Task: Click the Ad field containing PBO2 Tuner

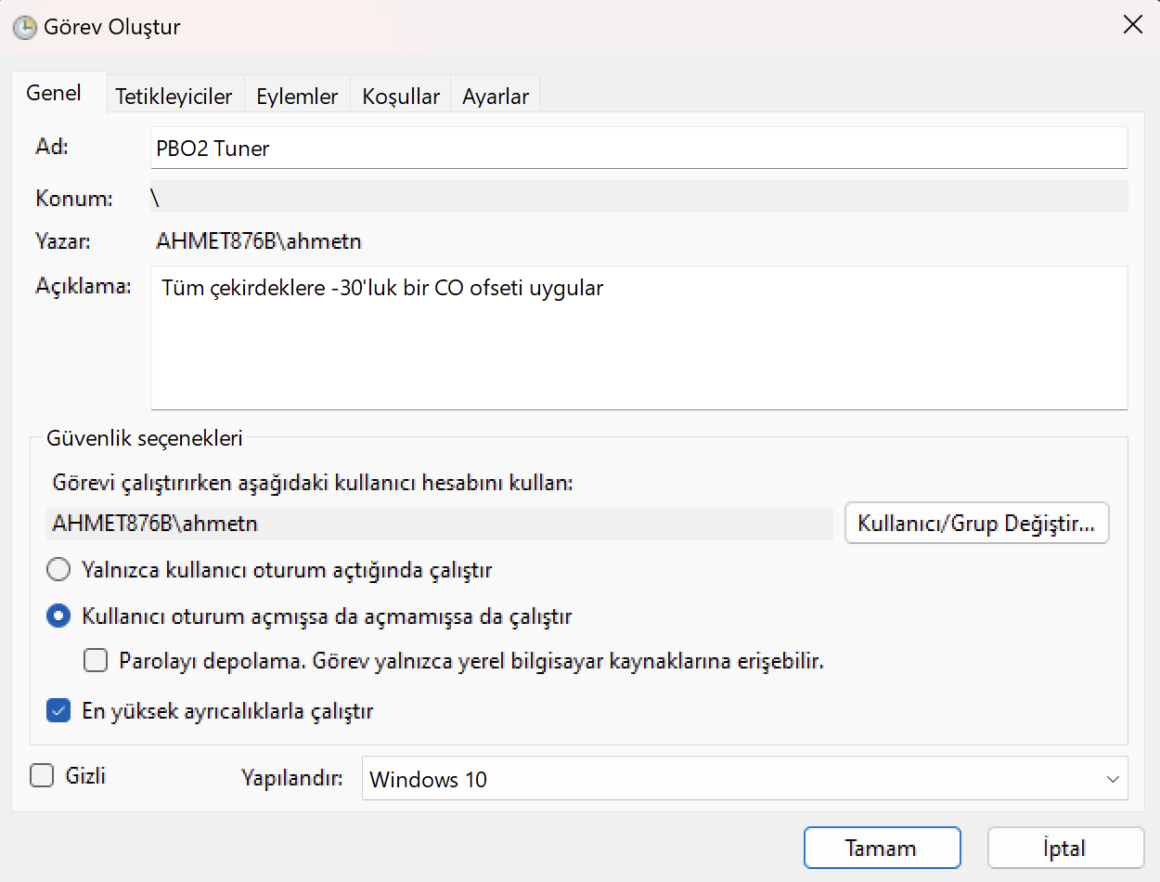Action: point(638,148)
